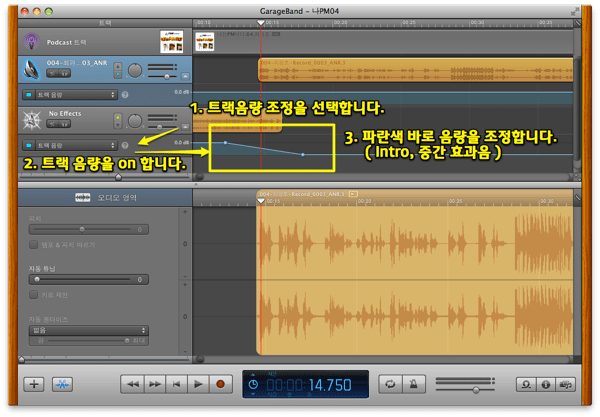This screenshot has width=600, height=417.
Task: Toggle the metronome button
Action: coord(414,384)
